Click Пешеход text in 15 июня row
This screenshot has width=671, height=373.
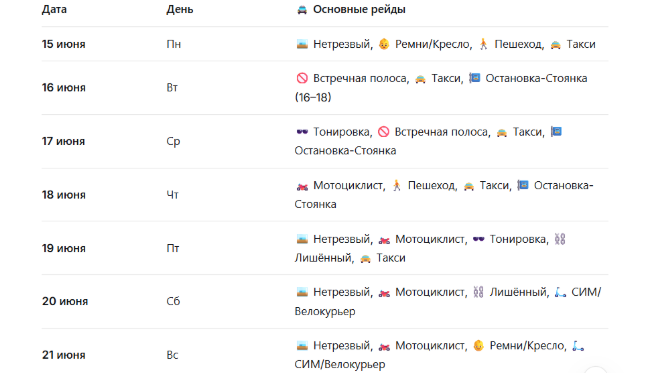click(x=518, y=44)
